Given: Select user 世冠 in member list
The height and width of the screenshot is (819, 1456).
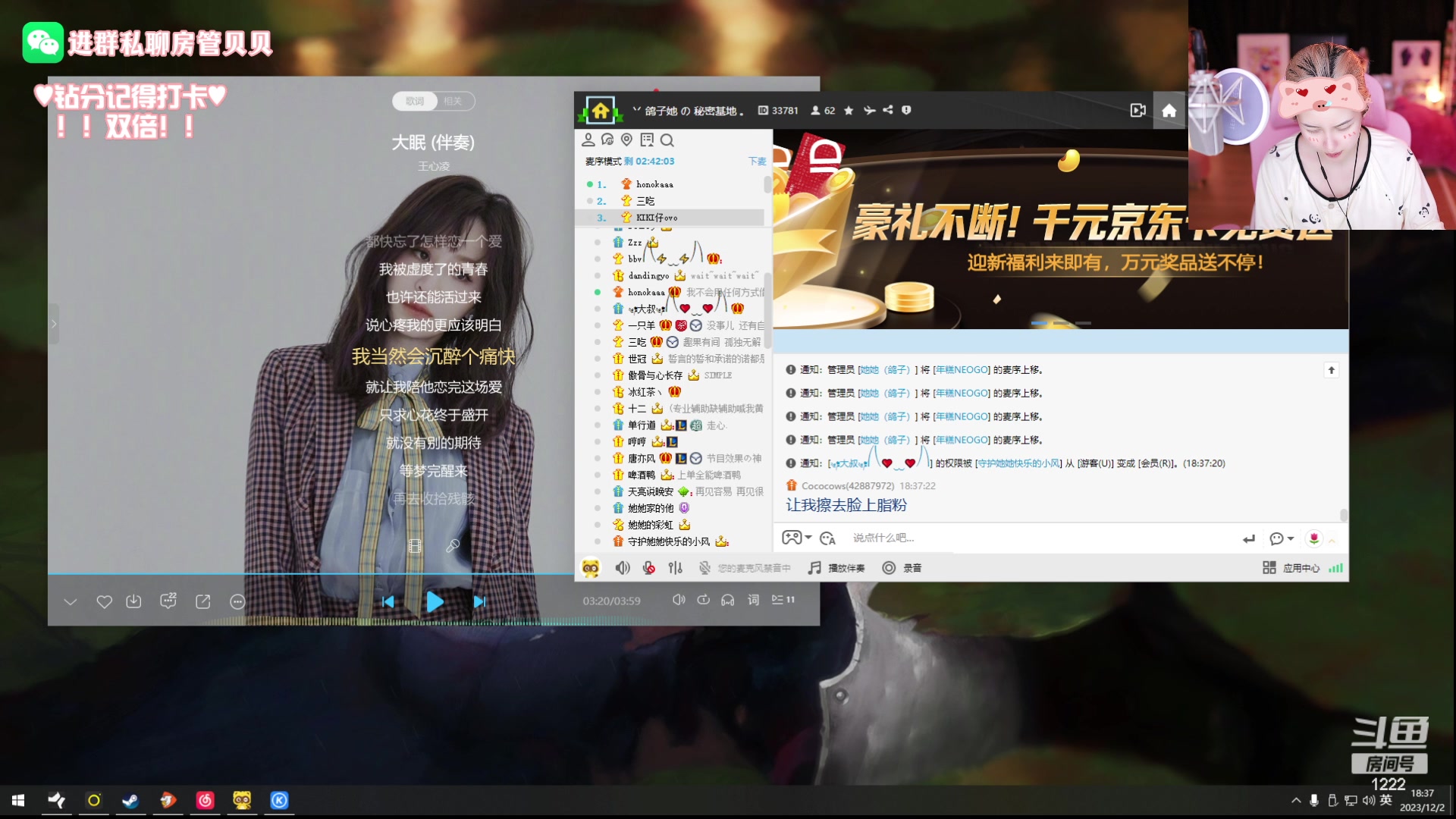Looking at the screenshot, I should (x=637, y=359).
